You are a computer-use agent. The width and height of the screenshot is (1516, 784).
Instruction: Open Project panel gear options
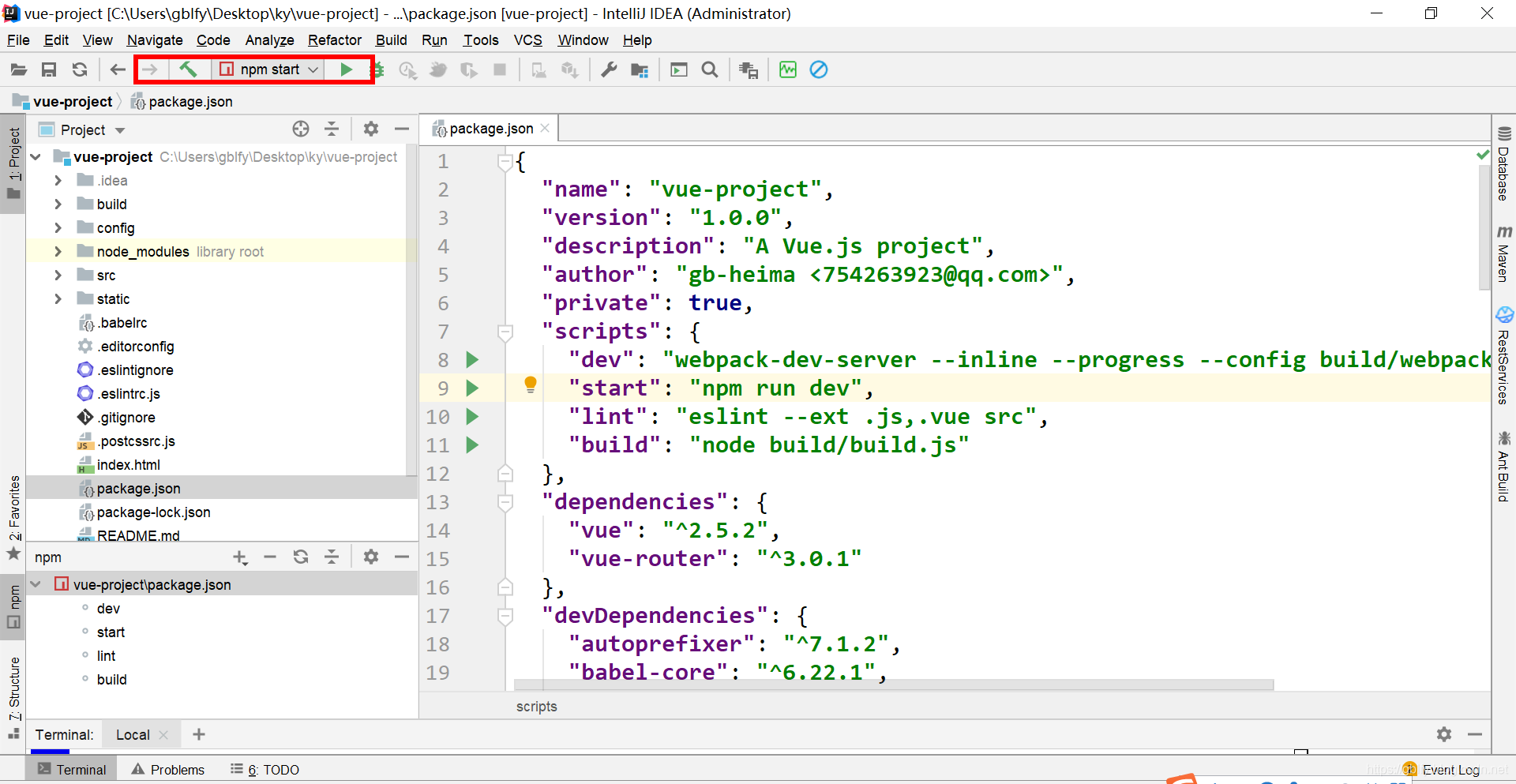coord(371,129)
